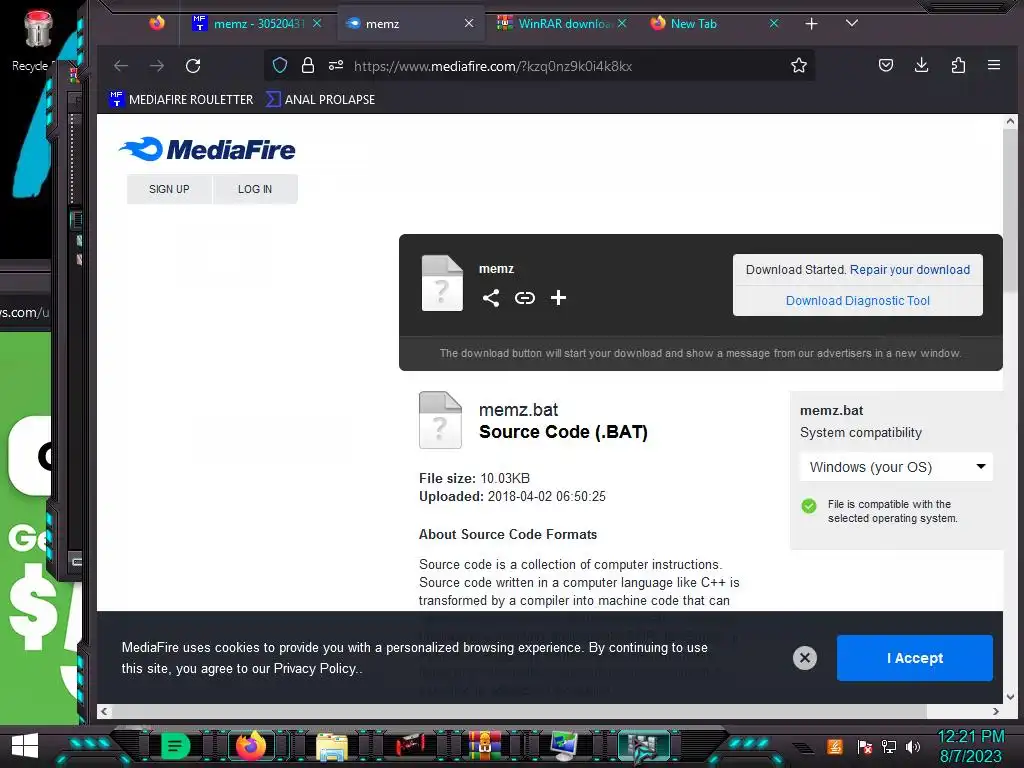This screenshot has width=1024, height=768.
Task: Open the Windows (your OS) dropdown
Action: [896, 467]
